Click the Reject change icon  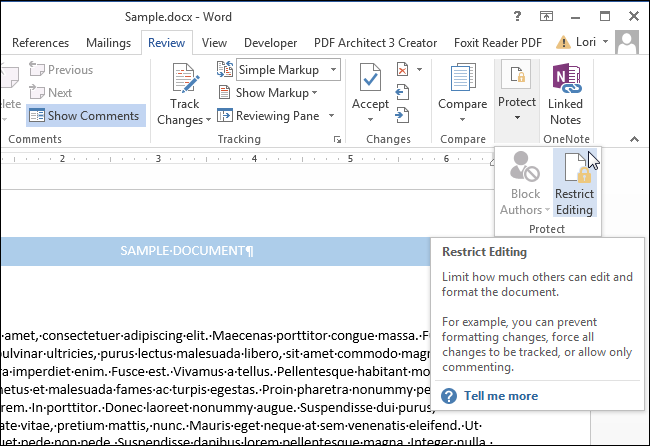(x=402, y=70)
